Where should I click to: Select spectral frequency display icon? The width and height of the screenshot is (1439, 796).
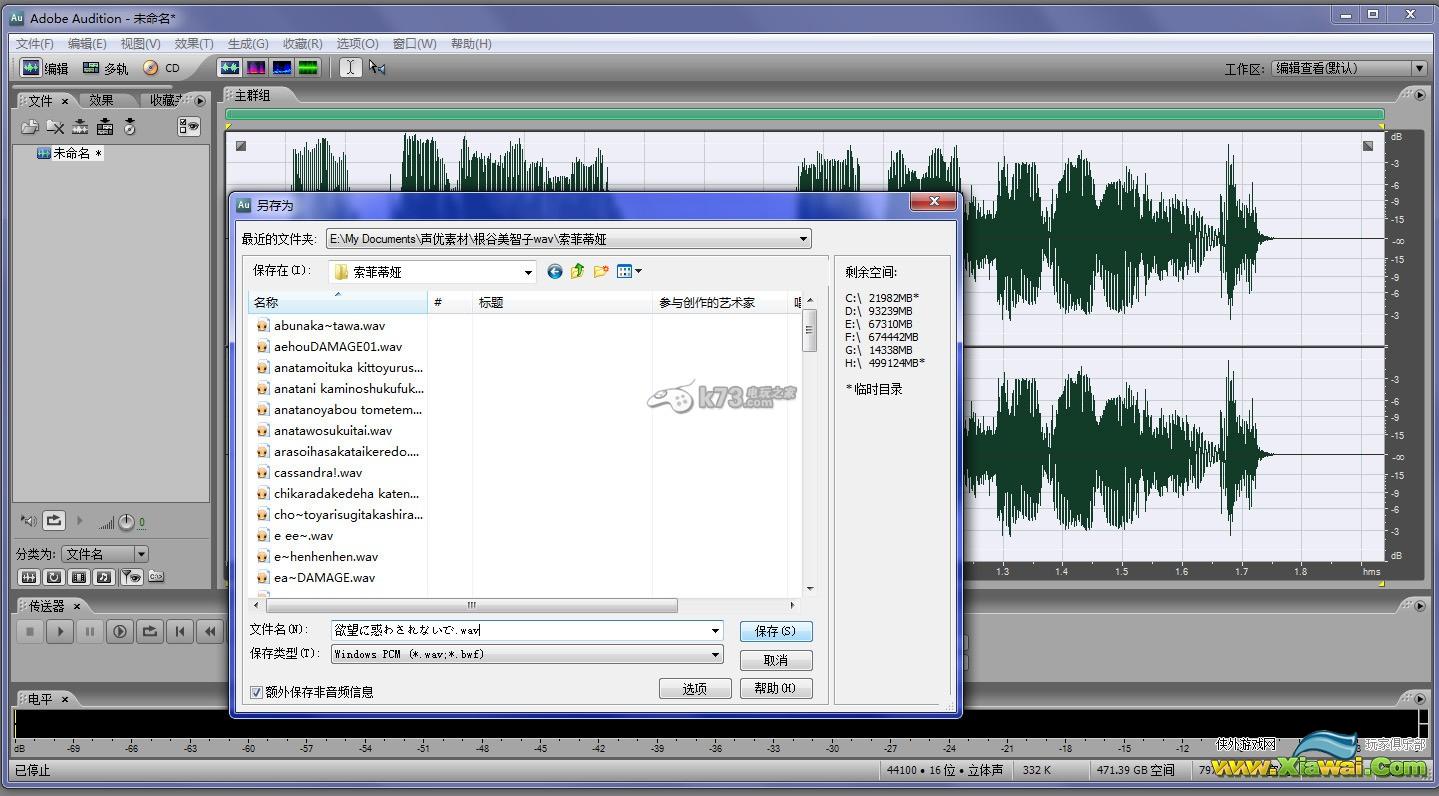click(x=256, y=68)
